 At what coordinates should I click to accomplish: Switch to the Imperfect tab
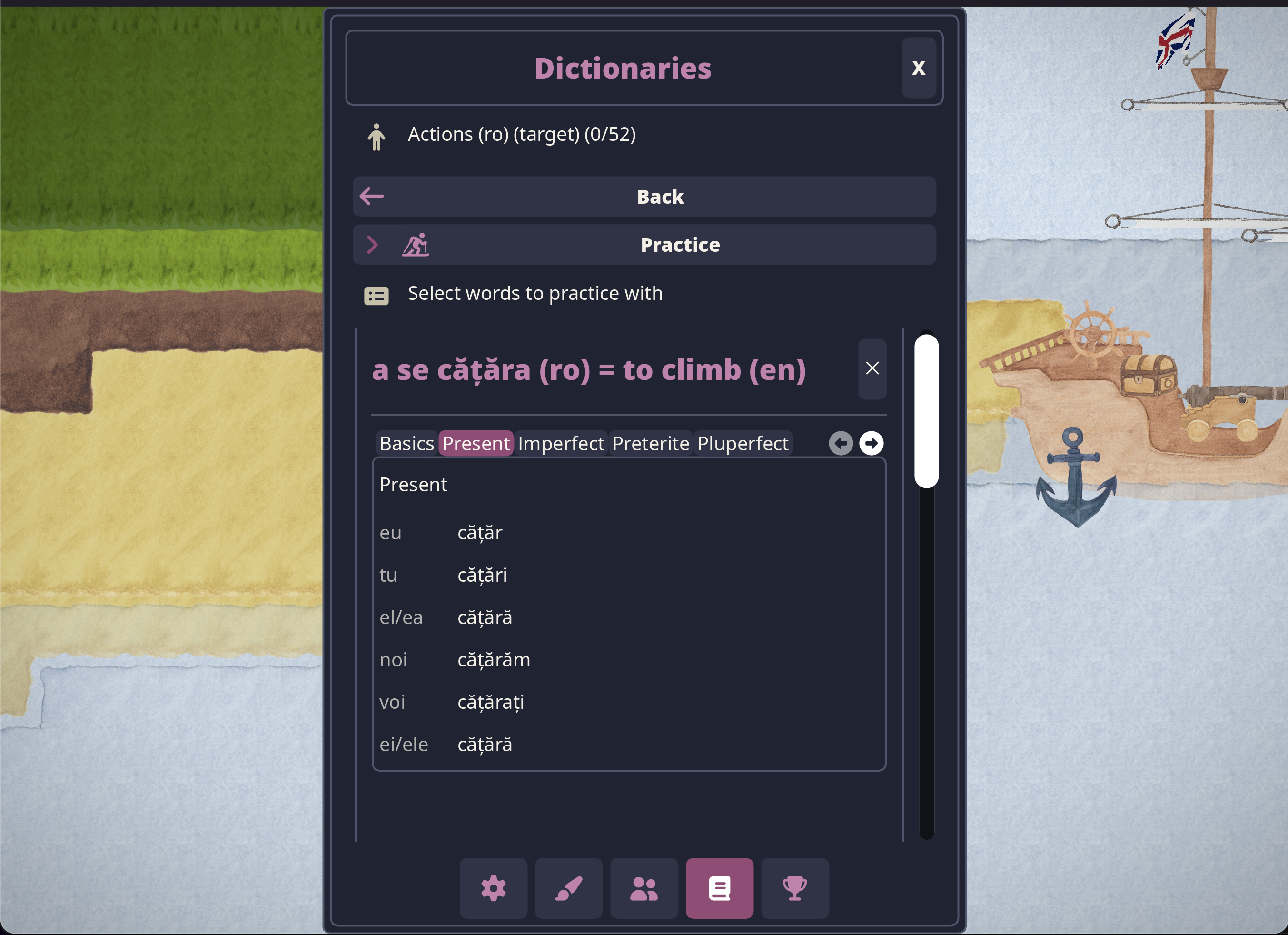coord(561,443)
